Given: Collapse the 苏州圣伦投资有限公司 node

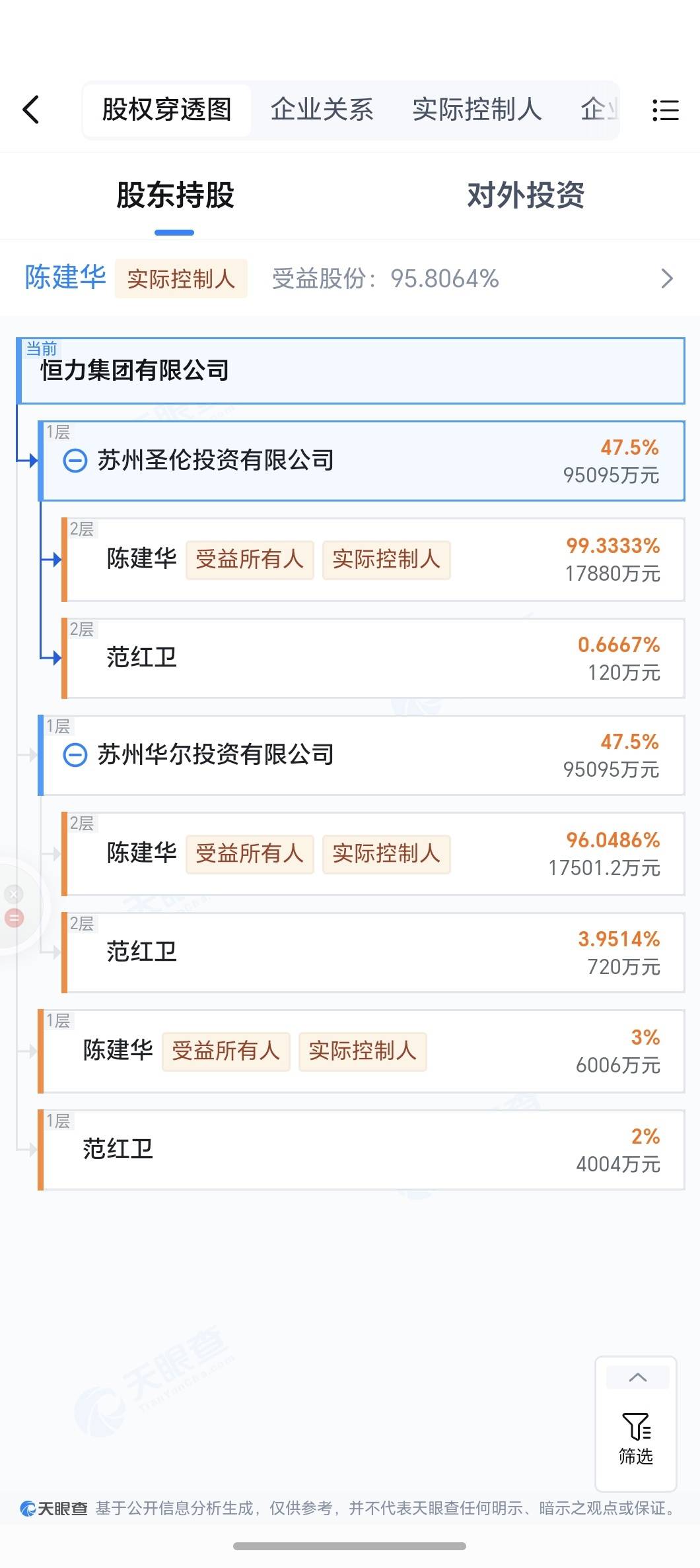Looking at the screenshot, I should pyautogui.click(x=75, y=460).
